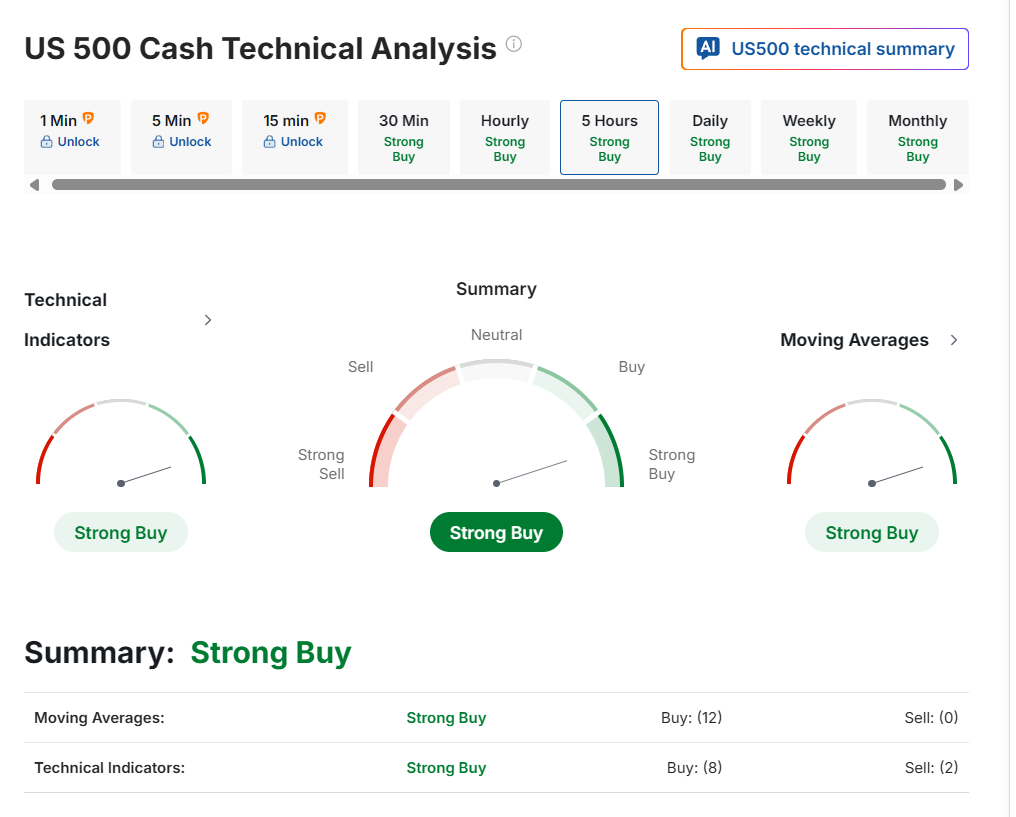Viewport: 1016px width, 817px height.
Task: Click the premium badge on 1 Min
Action: pos(88,119)
